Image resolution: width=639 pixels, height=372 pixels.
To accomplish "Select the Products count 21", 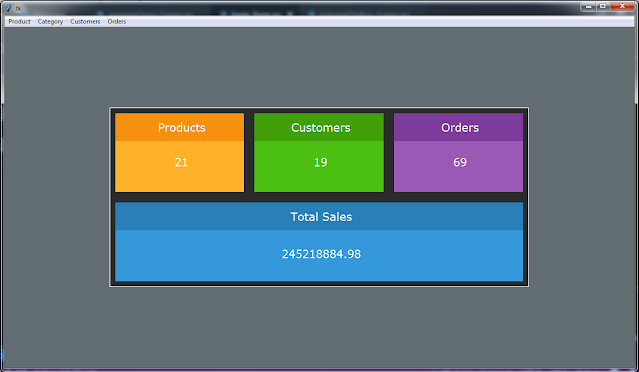I will coord(181,162).
